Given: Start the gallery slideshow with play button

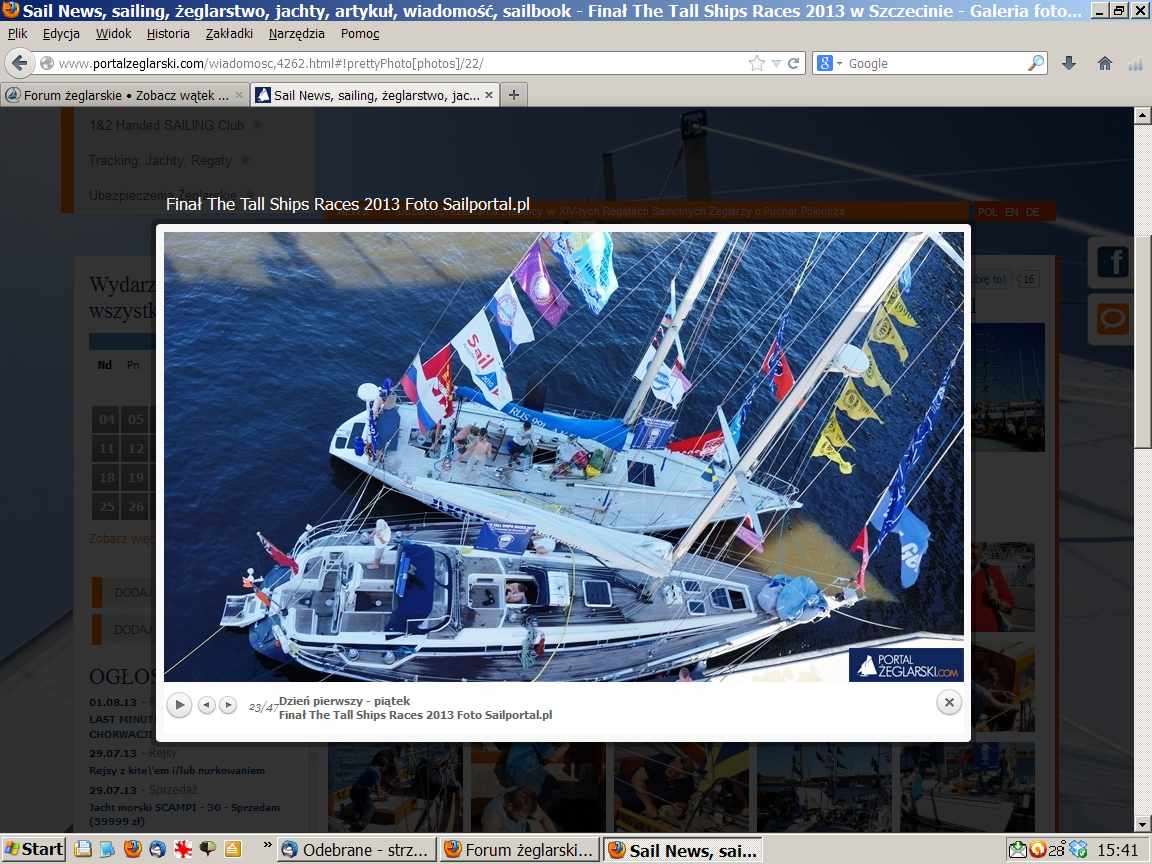Looking at the screenshot, I should pyautogui.click(x=179, y=705).
